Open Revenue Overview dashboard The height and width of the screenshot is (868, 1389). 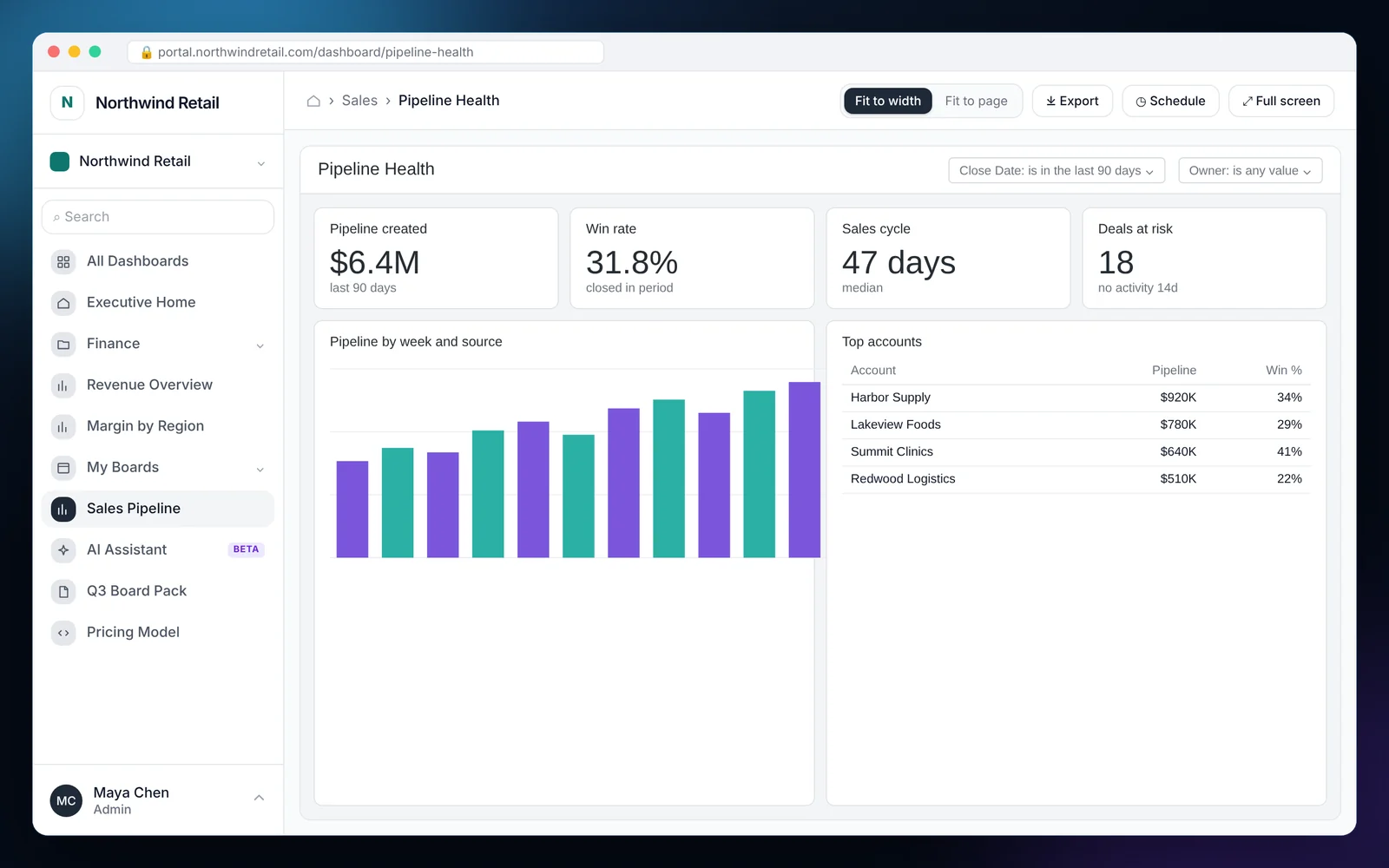[158, 385]
